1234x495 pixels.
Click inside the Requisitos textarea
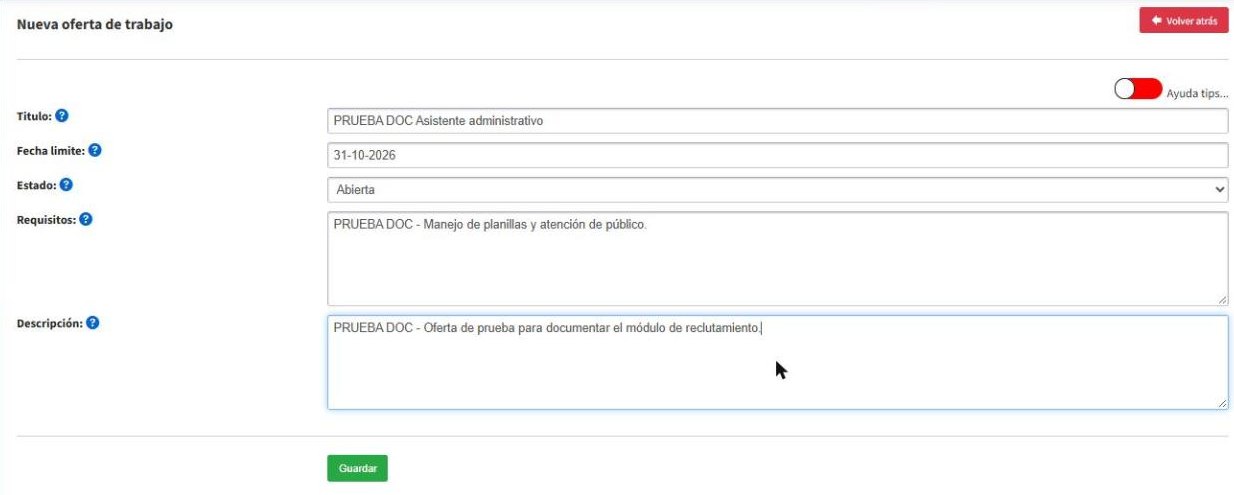pyautogui.click(x=777, y=258)
